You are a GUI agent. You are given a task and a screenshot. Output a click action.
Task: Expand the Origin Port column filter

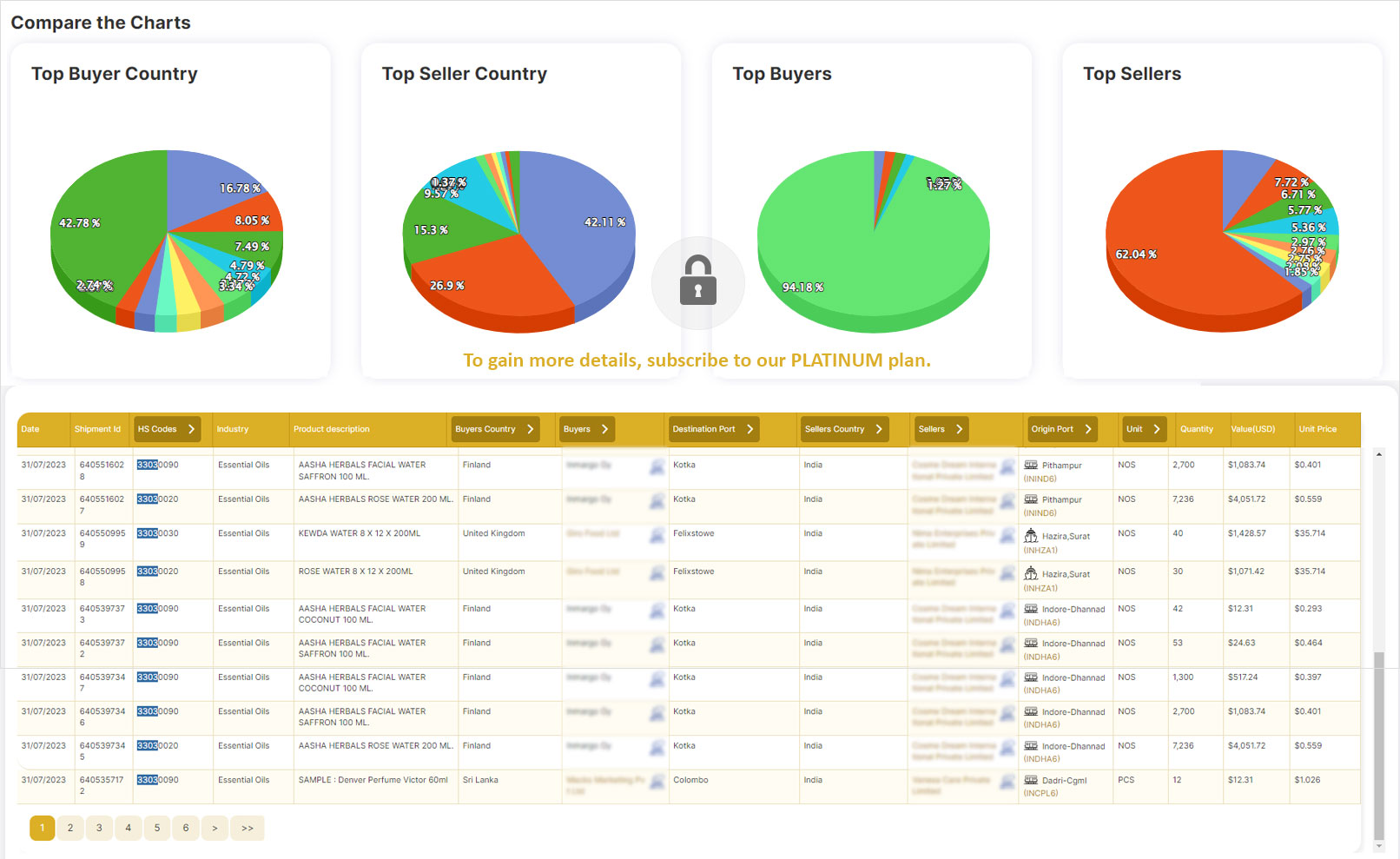[1087, 428]
